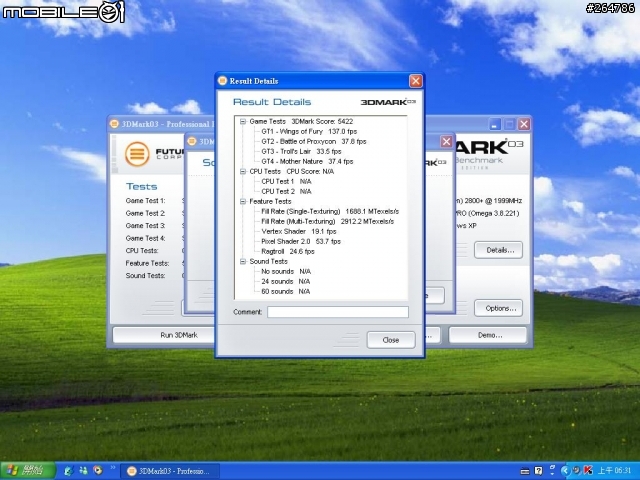Close the 3DMark Score window behind the dialog
The image size is (640, 480).
click(446, 142)
